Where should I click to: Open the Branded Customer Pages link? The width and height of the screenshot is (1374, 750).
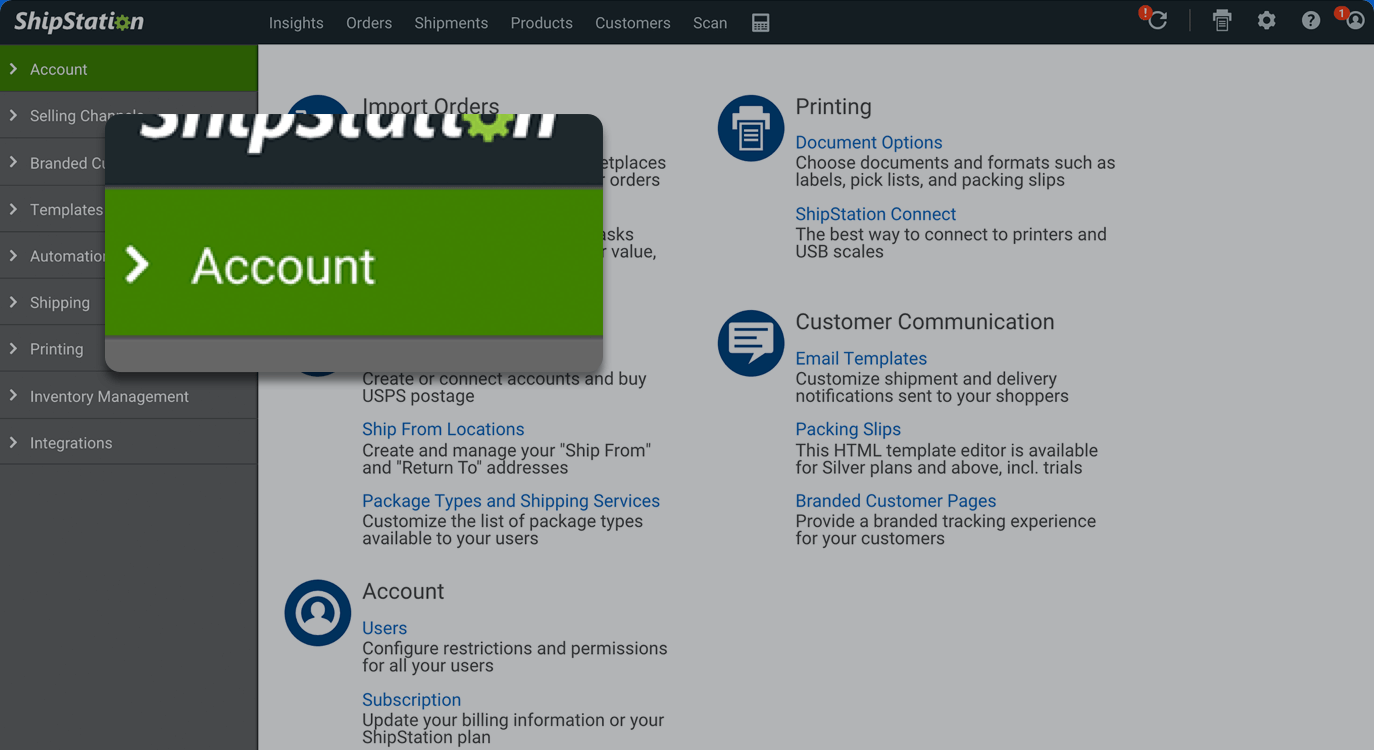(x=896, y=501)
